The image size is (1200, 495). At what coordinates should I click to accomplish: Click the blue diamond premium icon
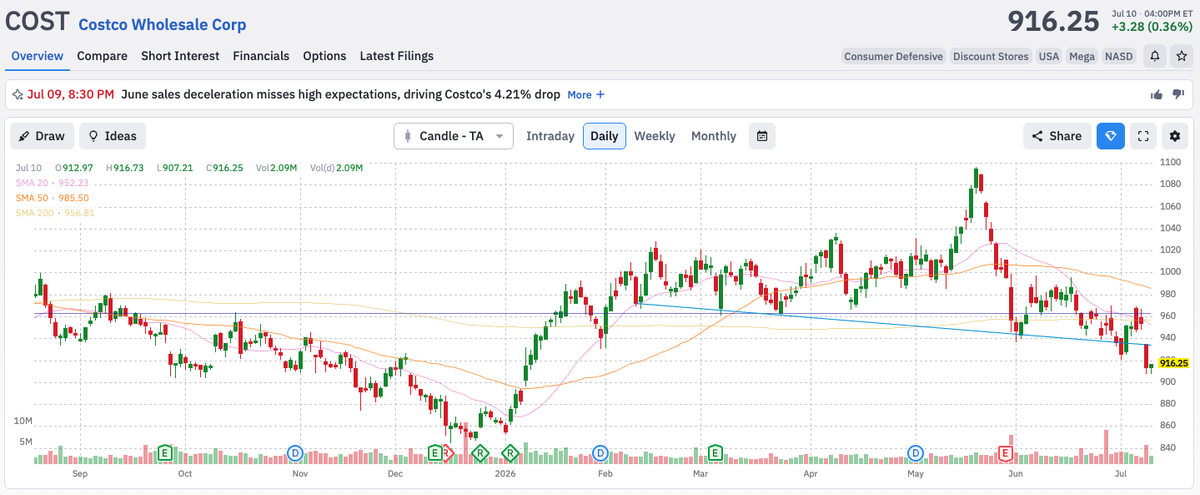pyautogui.click(x=1111, y=136)
